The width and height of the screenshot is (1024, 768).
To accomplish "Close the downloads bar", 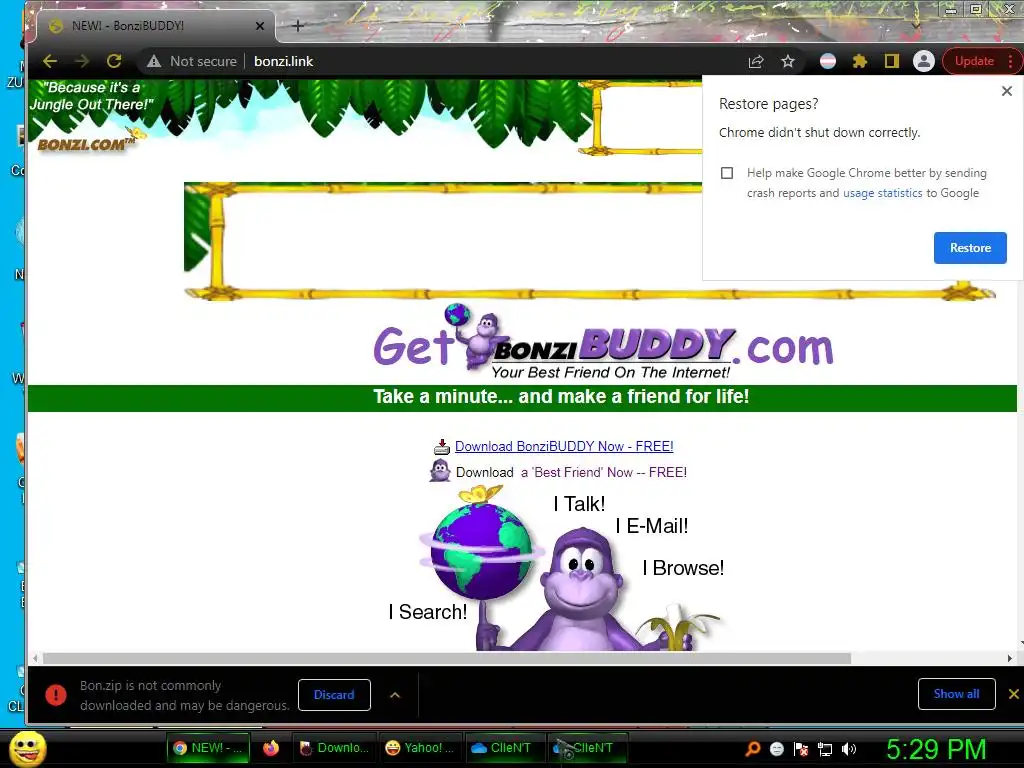I will point(1014,694).
